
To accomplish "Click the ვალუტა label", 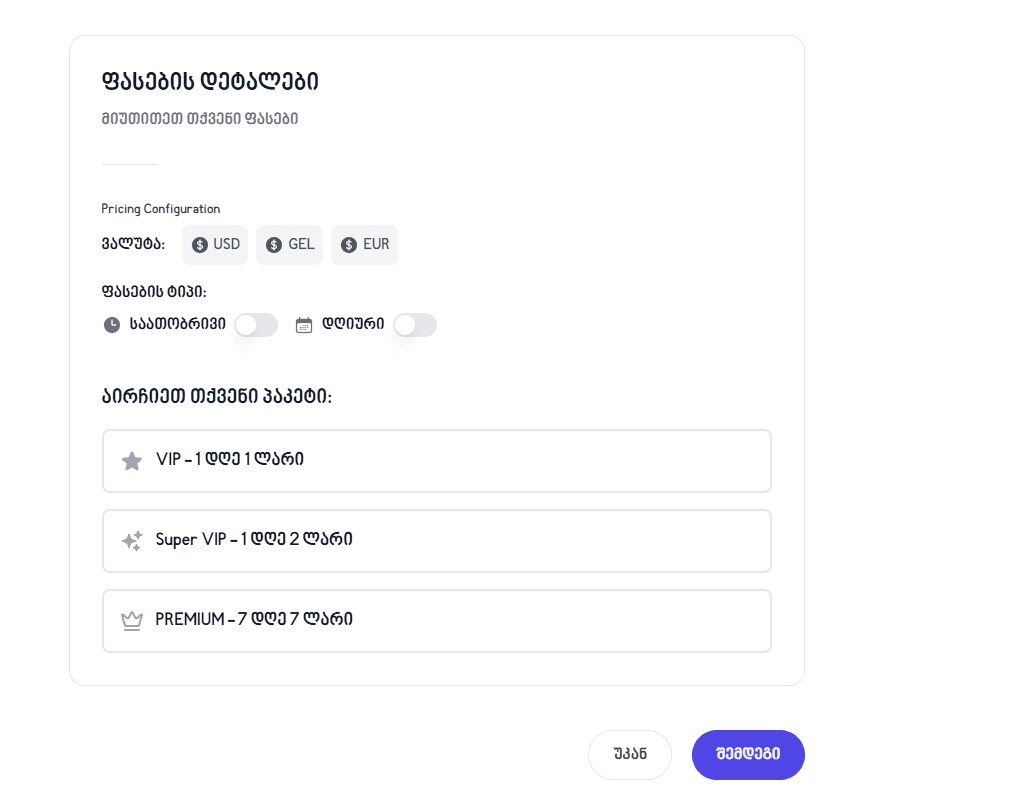I will 133,244.
